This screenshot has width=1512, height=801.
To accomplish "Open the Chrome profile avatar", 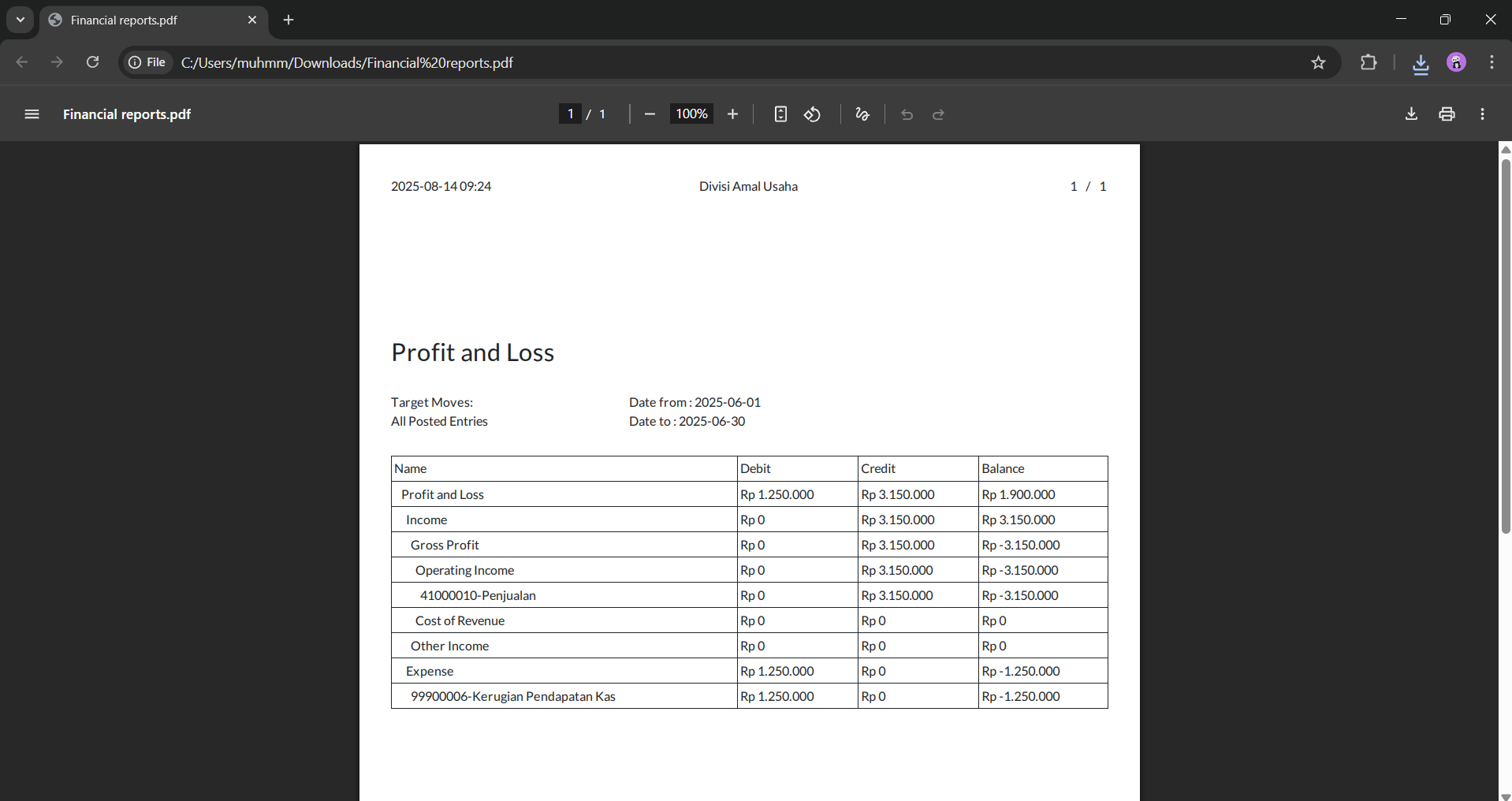I will 1456,62.
